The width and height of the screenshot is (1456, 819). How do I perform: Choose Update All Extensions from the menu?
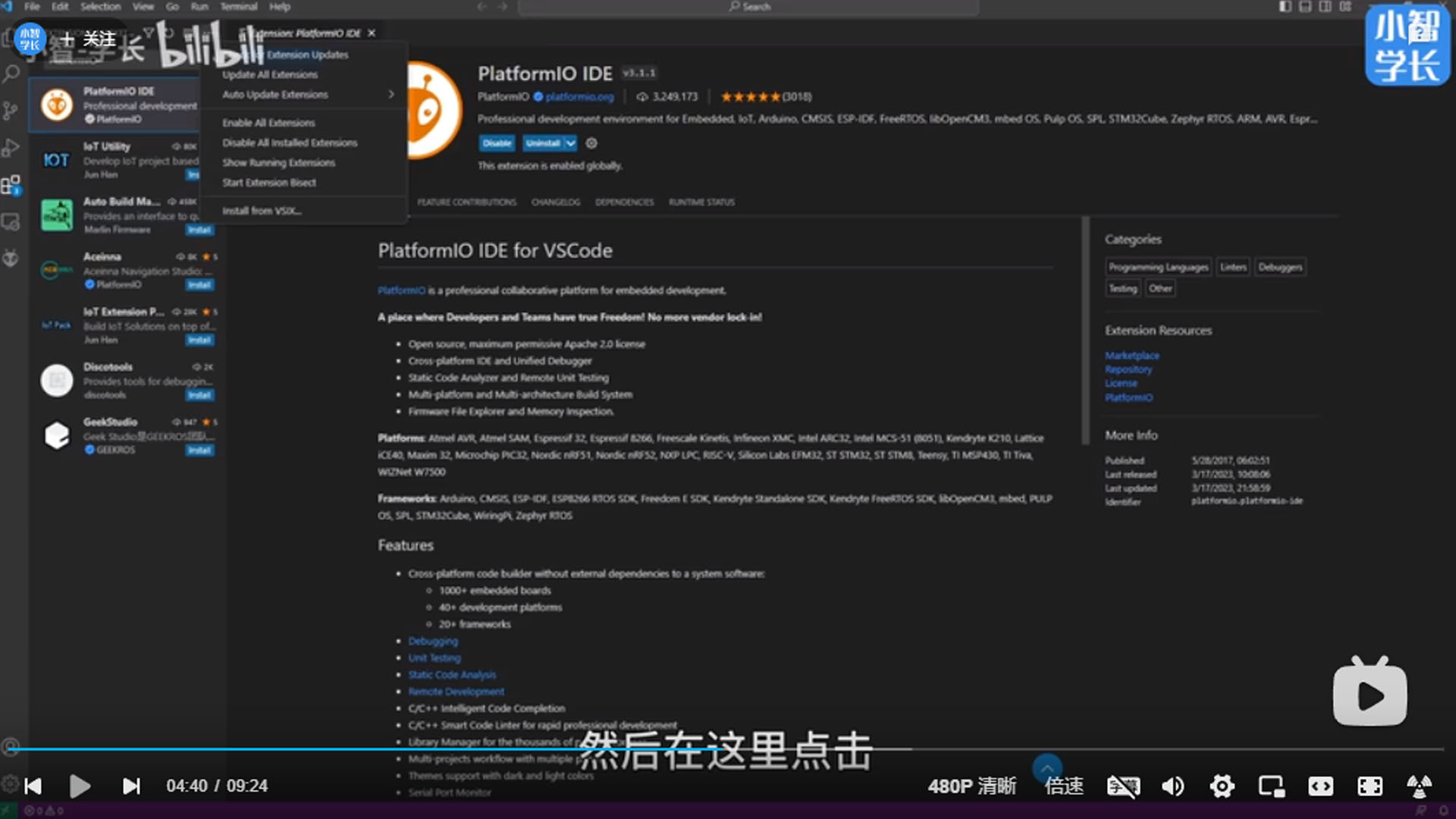pos(303,75)
